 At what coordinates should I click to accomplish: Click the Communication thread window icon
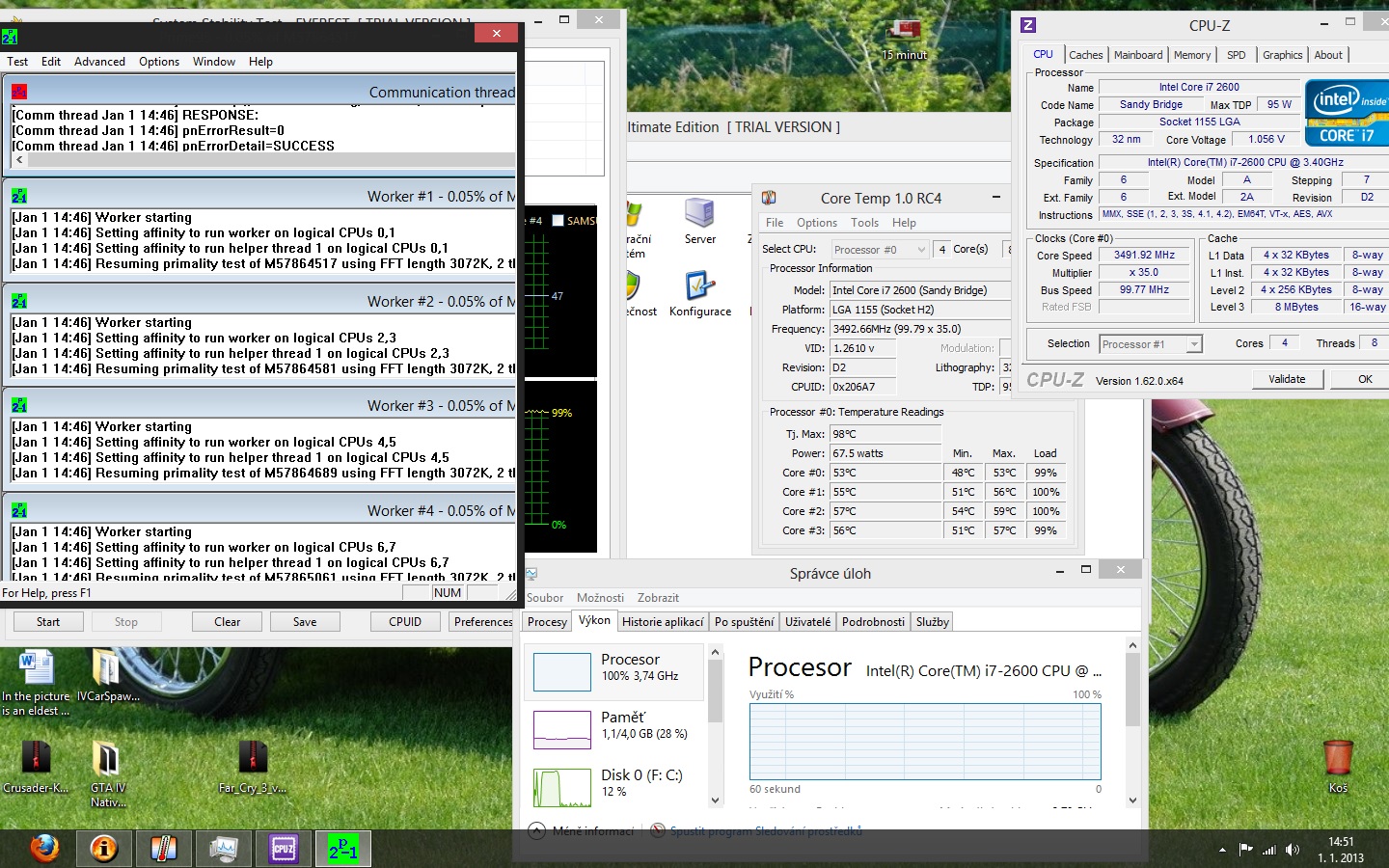pyautogui.click(x=19, y=92)
